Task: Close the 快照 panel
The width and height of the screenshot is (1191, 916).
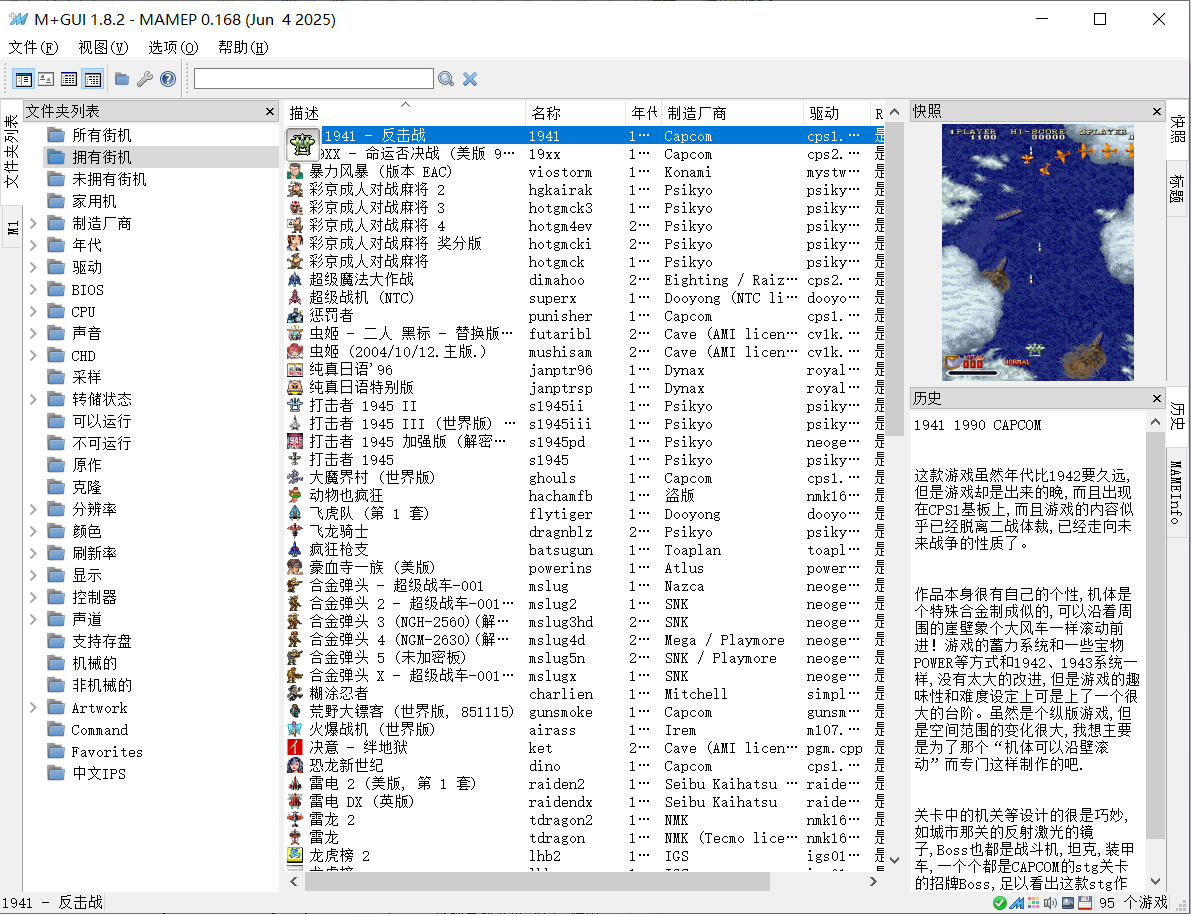Action: tap(1157, 112)
